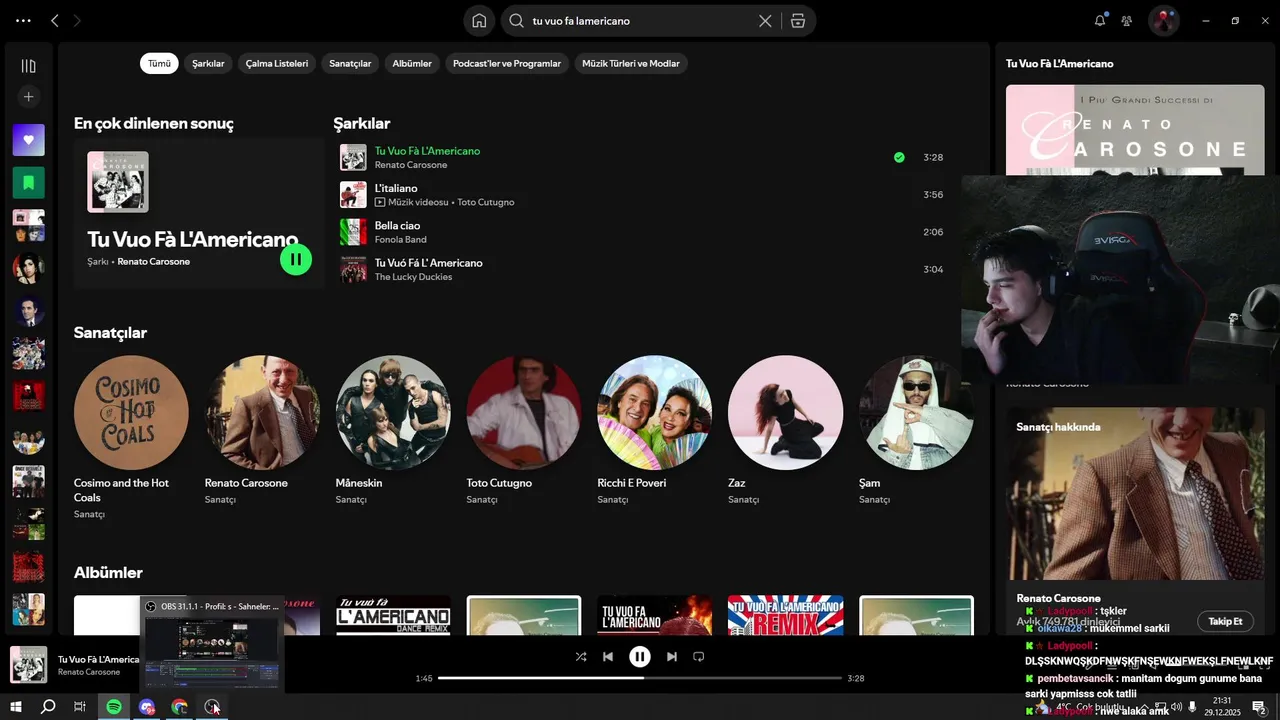The image size is (1280, 720).
Task: Open the three-dots Spotify menu
Action: [23, 20]
